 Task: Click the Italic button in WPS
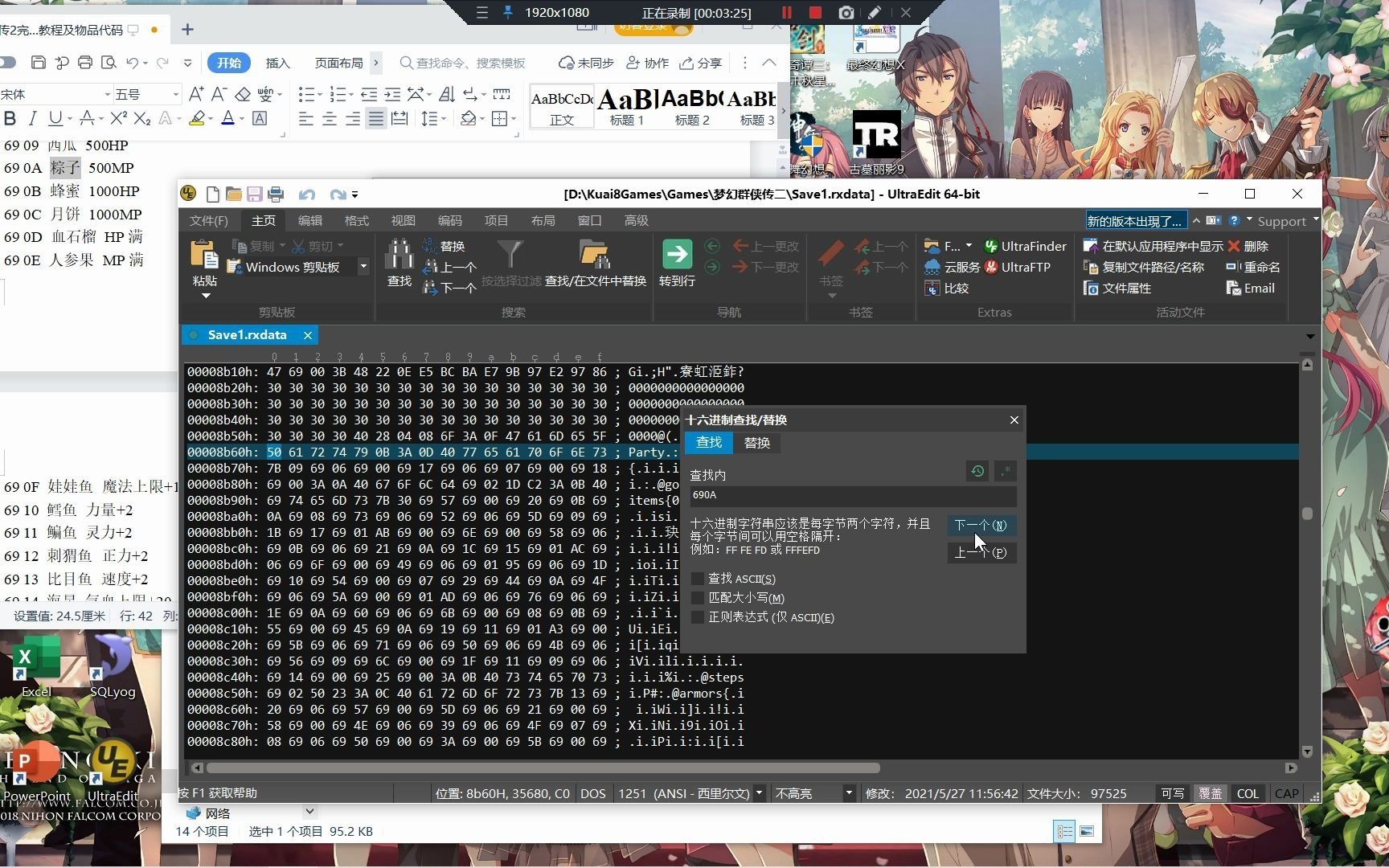[x=32, y=119]
